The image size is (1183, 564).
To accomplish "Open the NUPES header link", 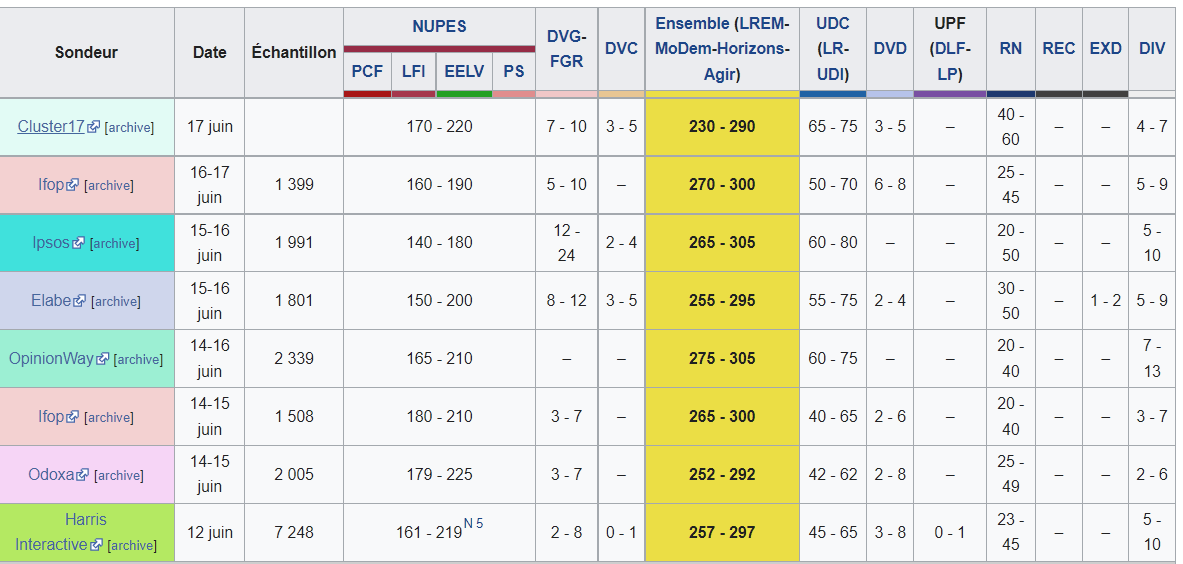I will [439, 26].
